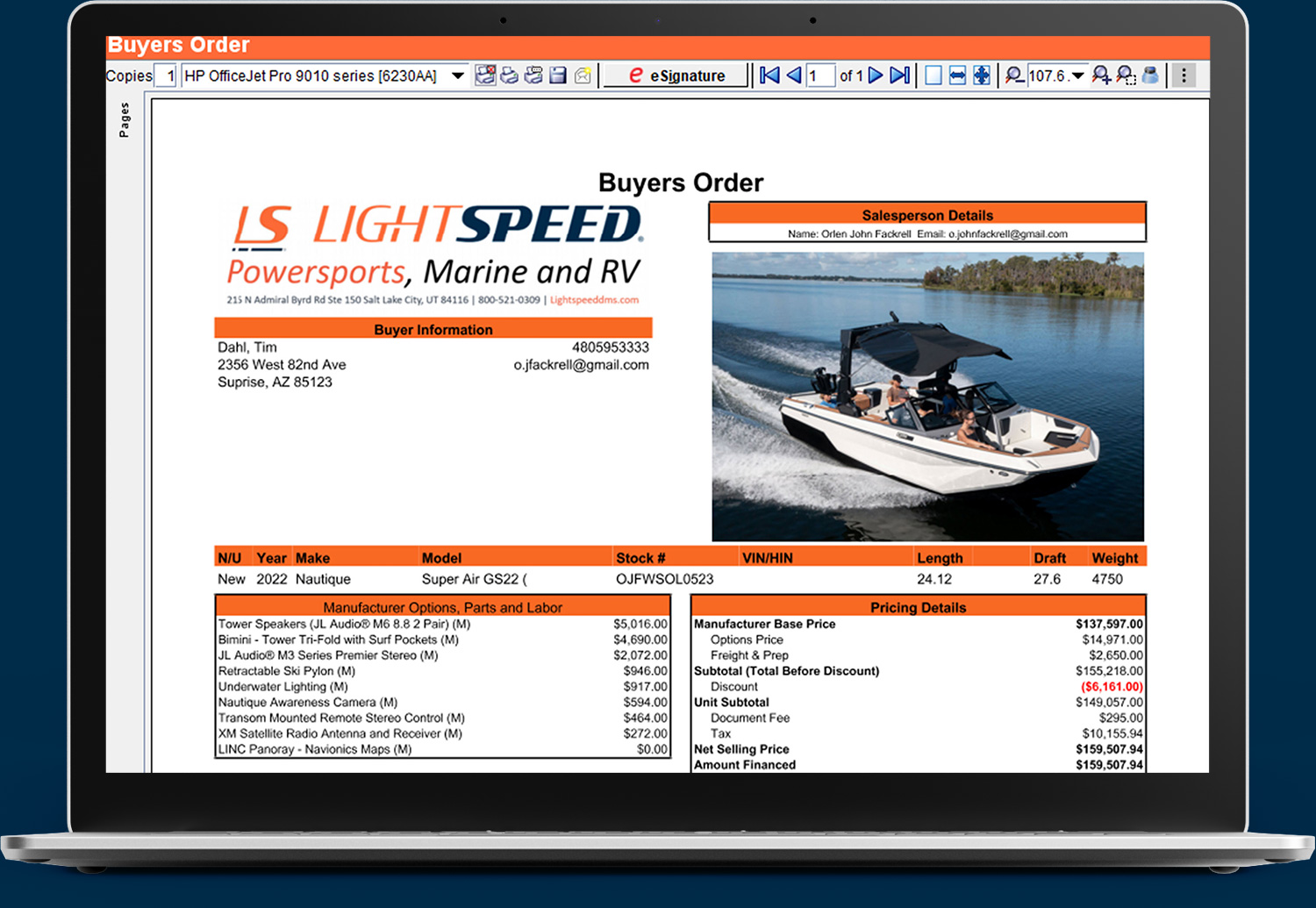Click the printer setup icon
Screen dimensions: 1316x908
coord(485,75)
